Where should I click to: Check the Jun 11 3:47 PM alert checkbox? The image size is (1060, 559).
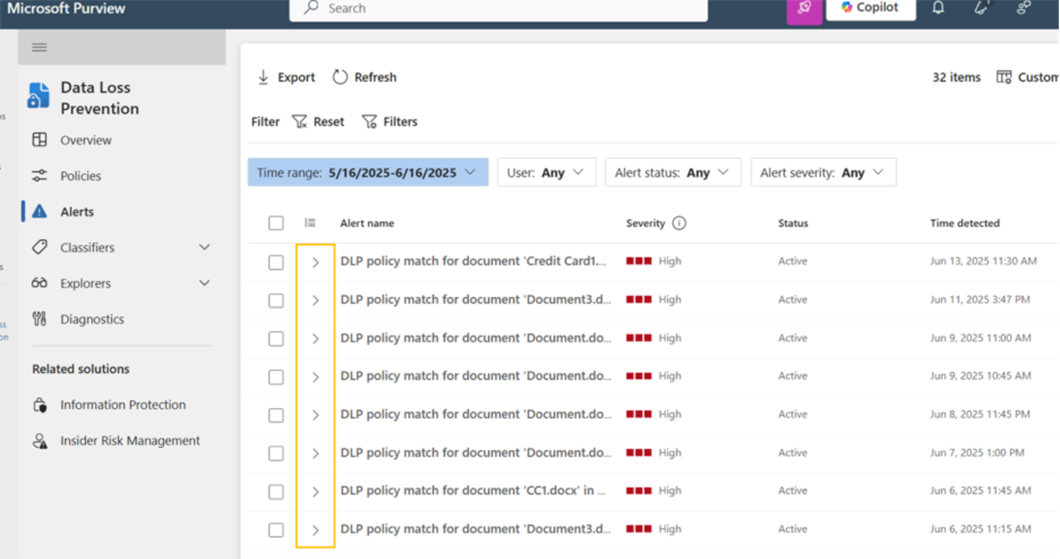(276, 300)
